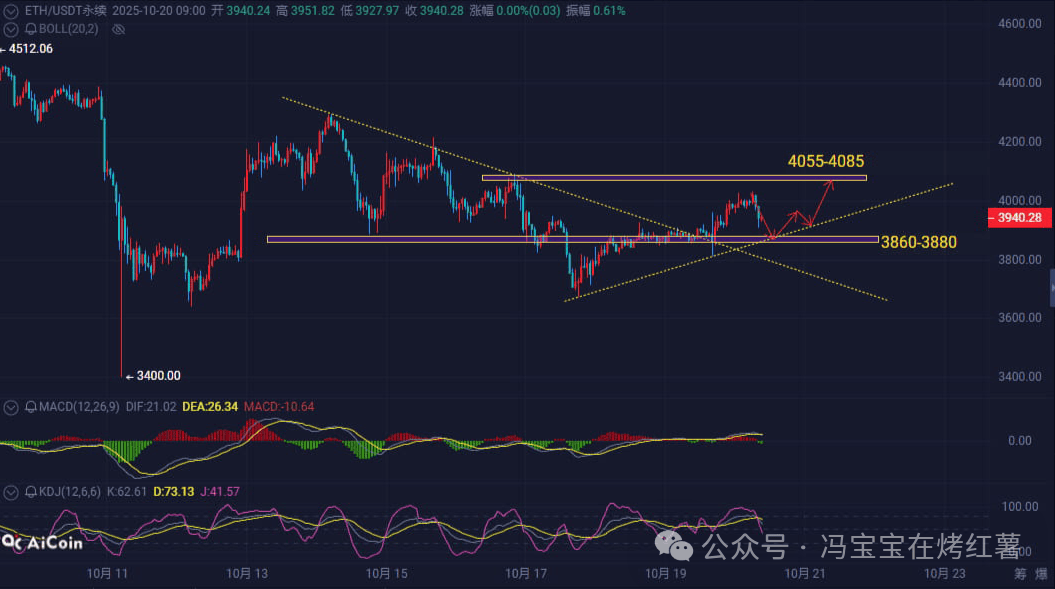Click the 开 3940.24 open price

click(x=241, y=11)
